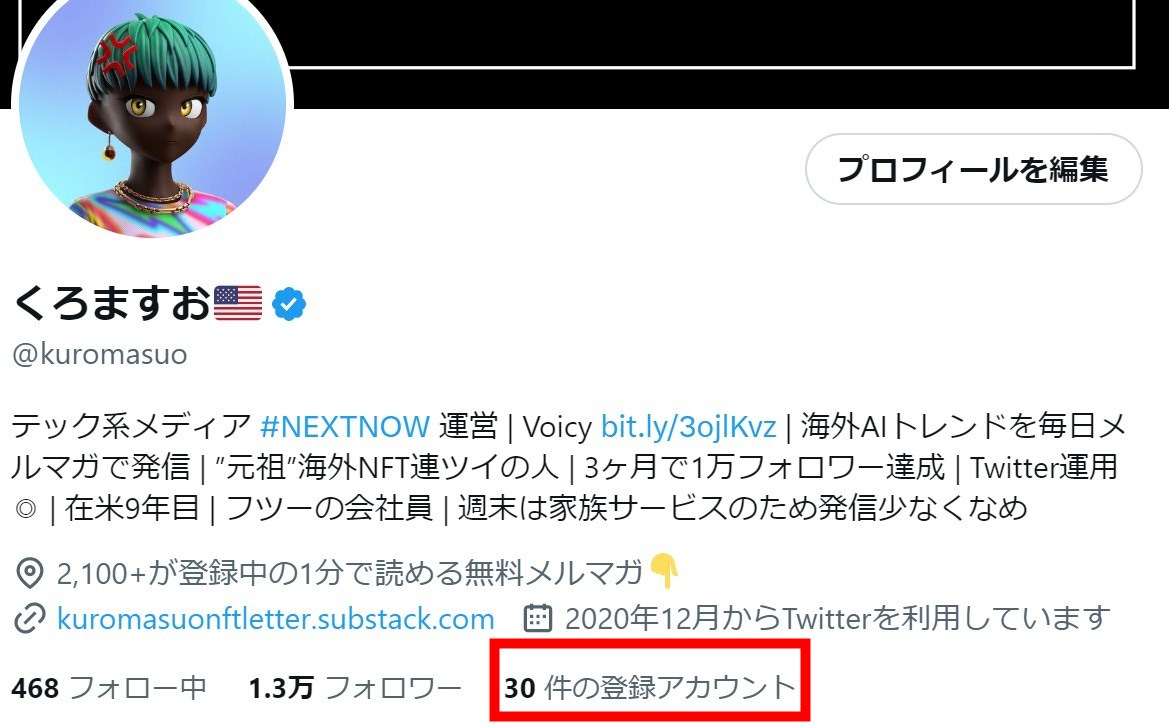The image size is (1169, 728).
Task: Click the chain link icon
Action: point(30,619)
